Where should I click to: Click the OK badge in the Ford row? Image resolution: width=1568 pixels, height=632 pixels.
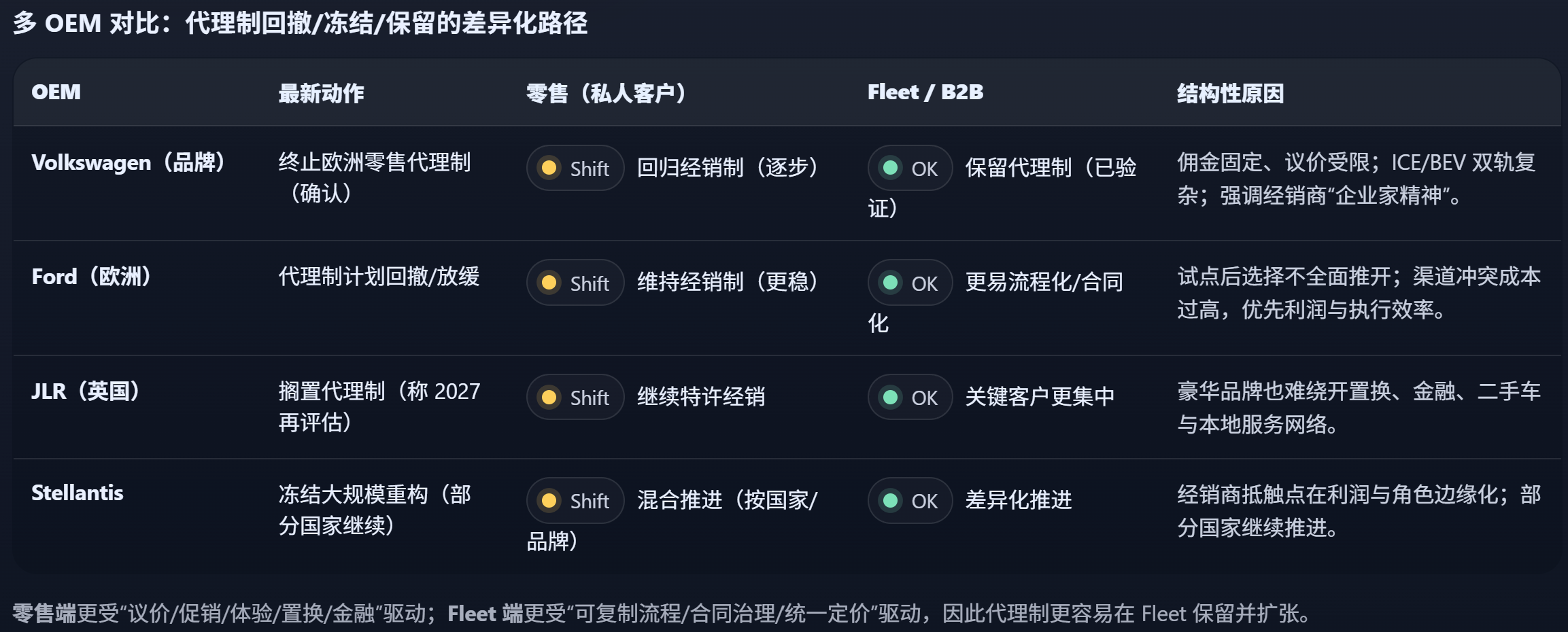point(909,283)
